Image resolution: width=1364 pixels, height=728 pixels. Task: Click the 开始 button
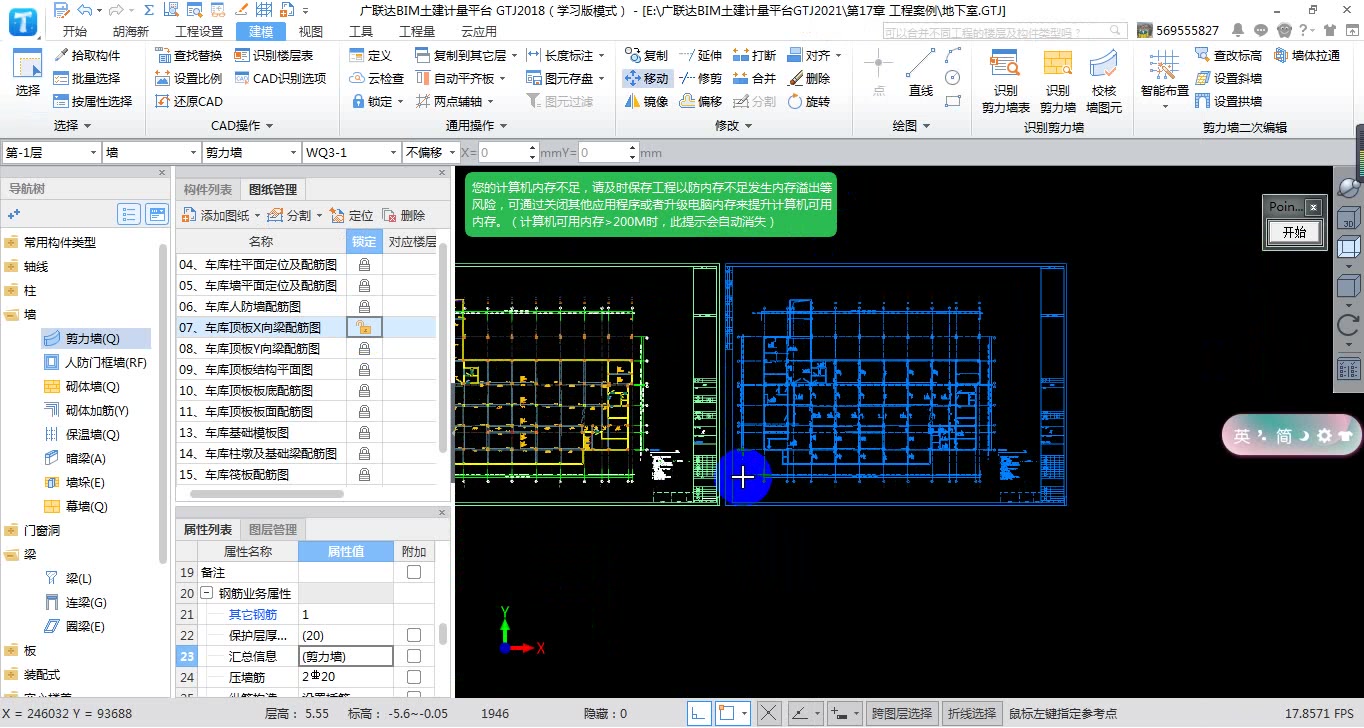[1293, 232]
